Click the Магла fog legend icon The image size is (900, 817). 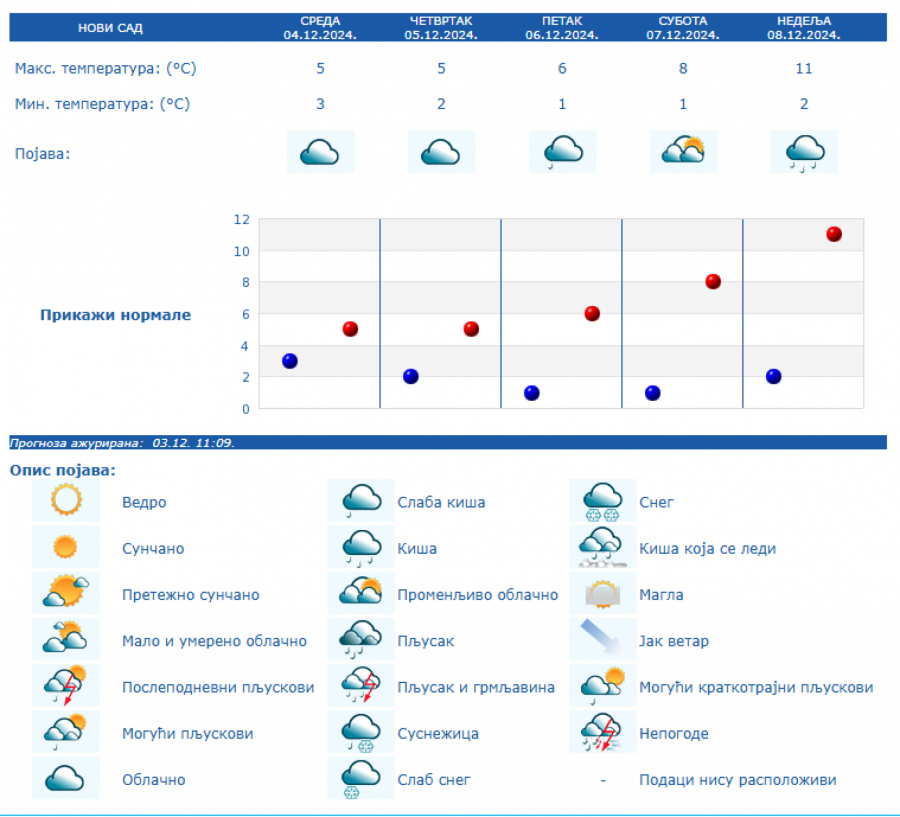[x=603, y=594]
